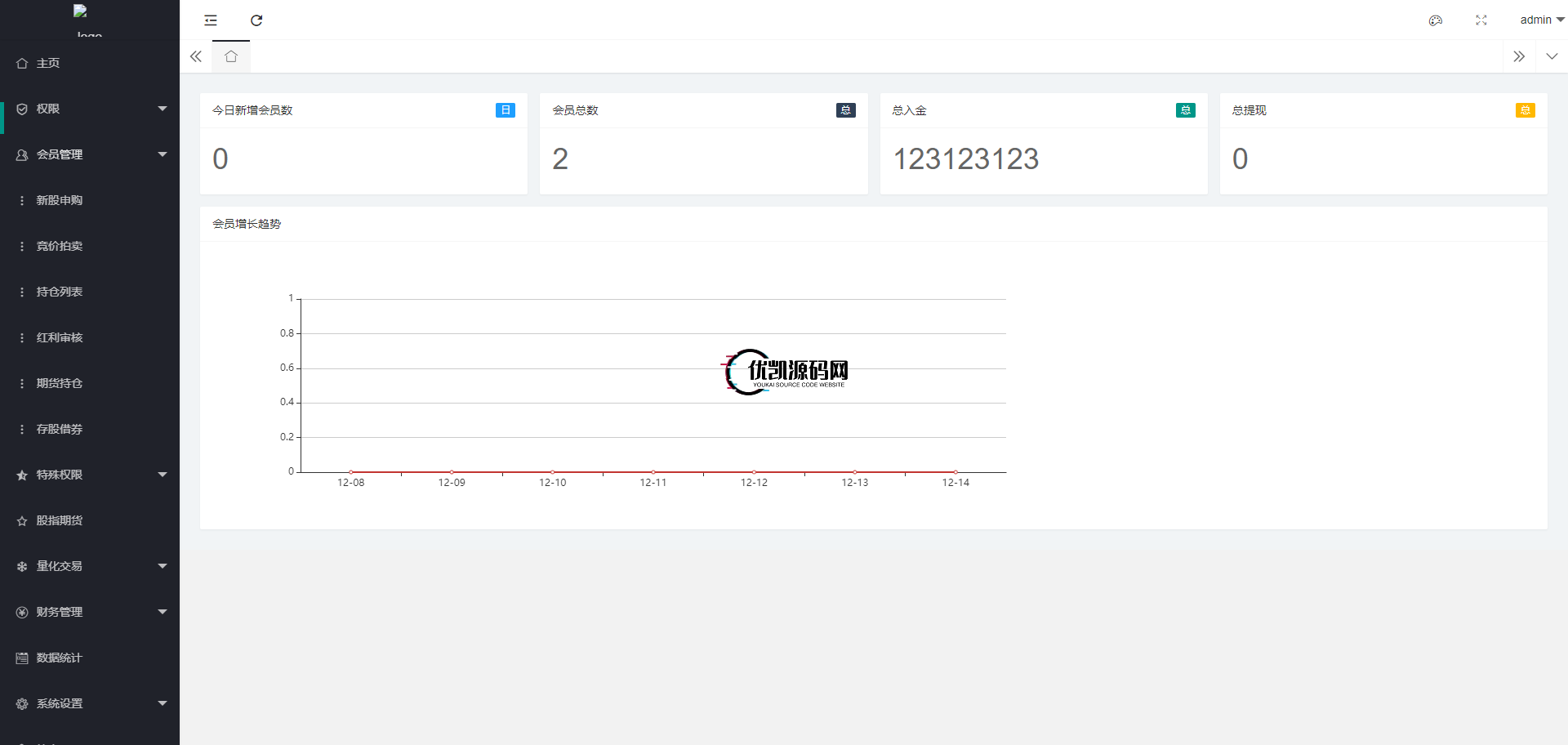
Task: Open the theme palette icon
Action: point(1435,20)
